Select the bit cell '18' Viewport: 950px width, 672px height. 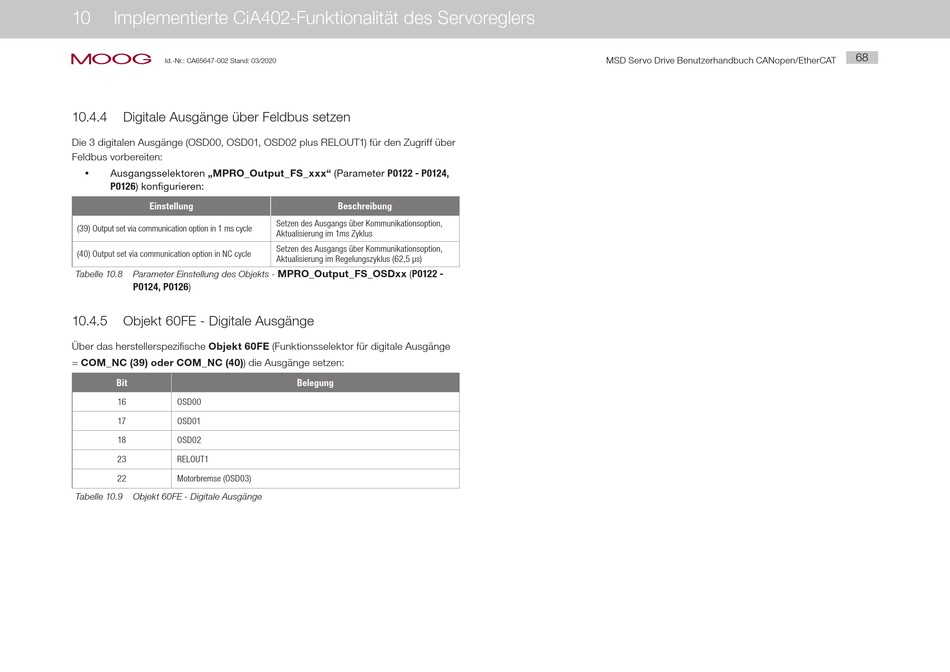(x=122, y=440)
